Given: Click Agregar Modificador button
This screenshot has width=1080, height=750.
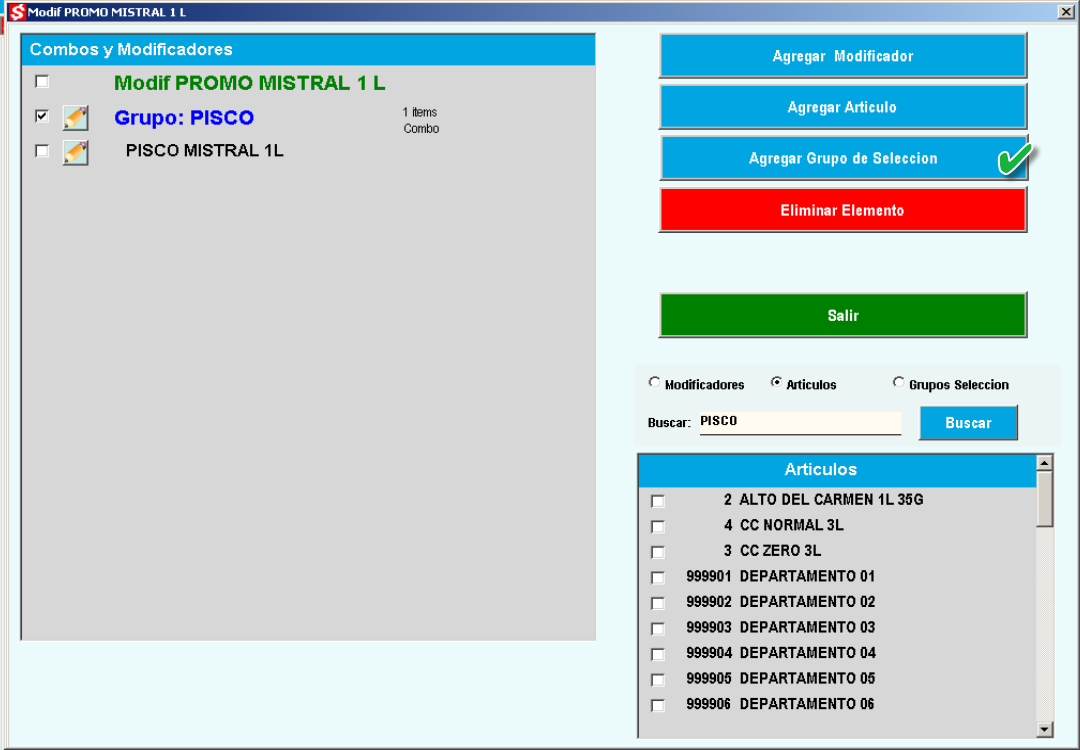Looking at the screenshot, I should pyautogui.click(x=843, y=56).
